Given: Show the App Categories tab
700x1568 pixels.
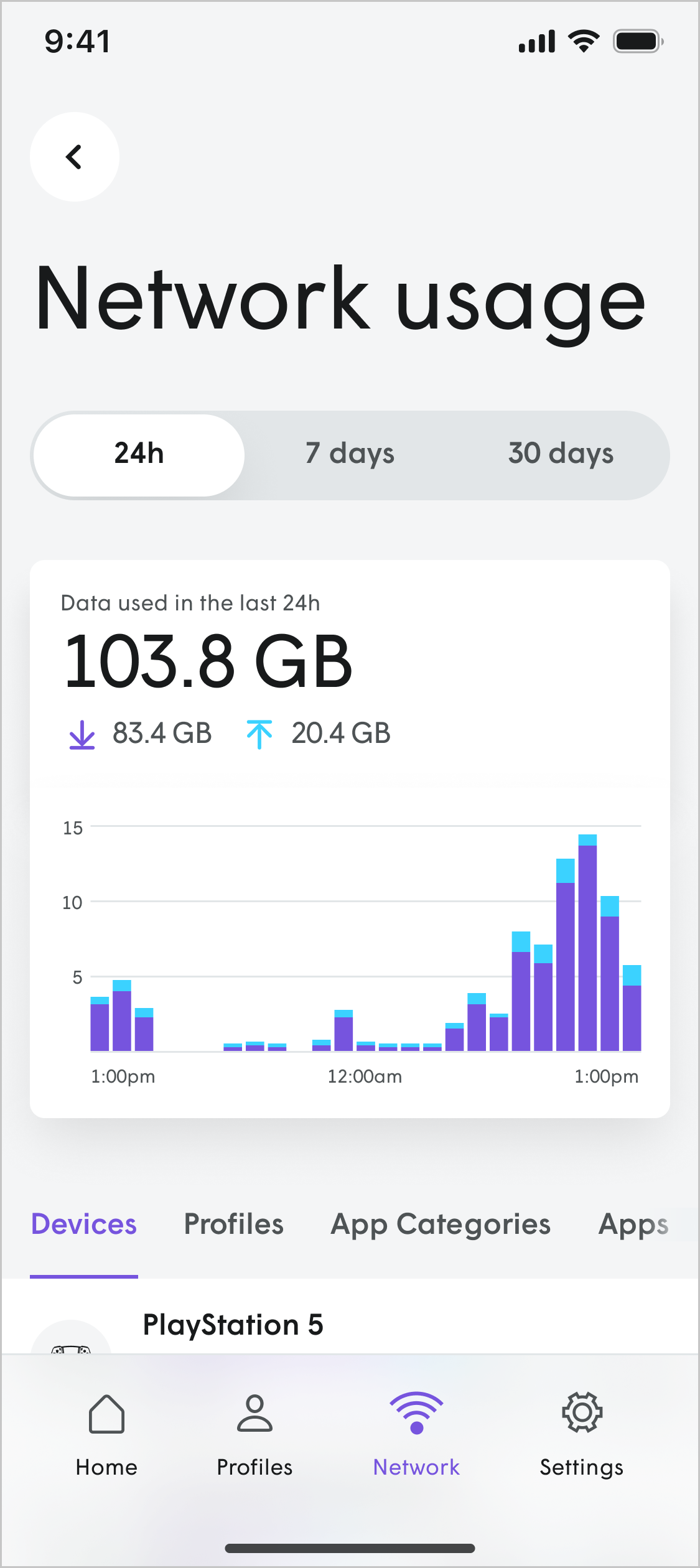Looking at the screenshot, I should tap(441, 1225).
